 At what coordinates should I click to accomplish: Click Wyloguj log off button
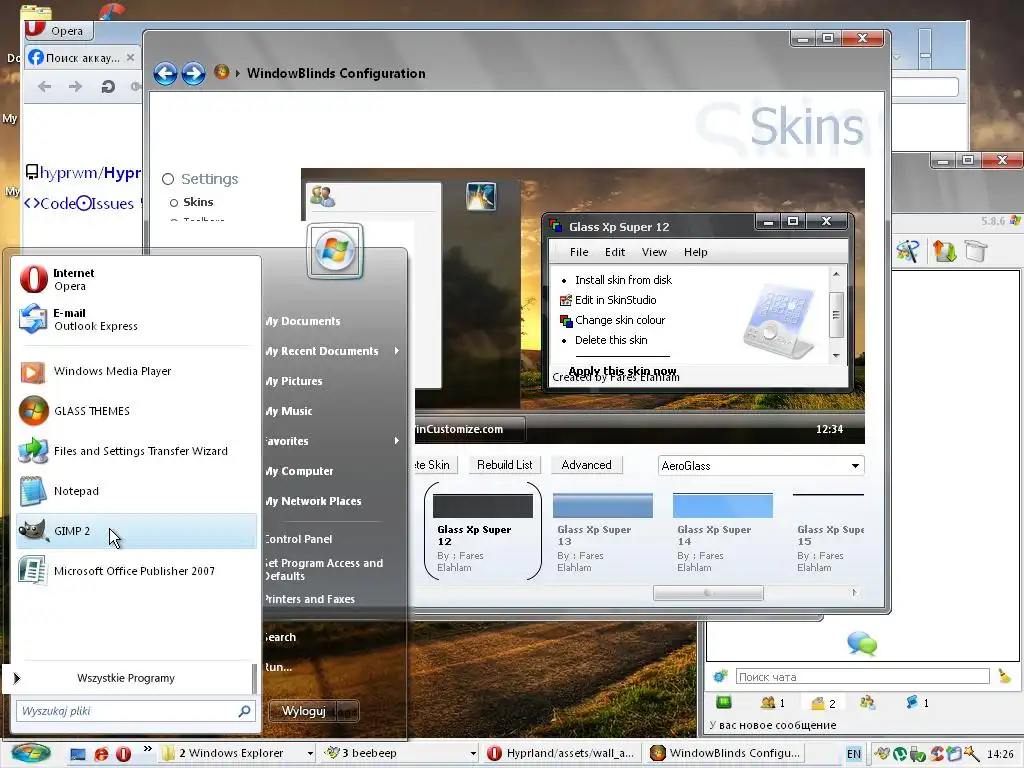point(304,711)
